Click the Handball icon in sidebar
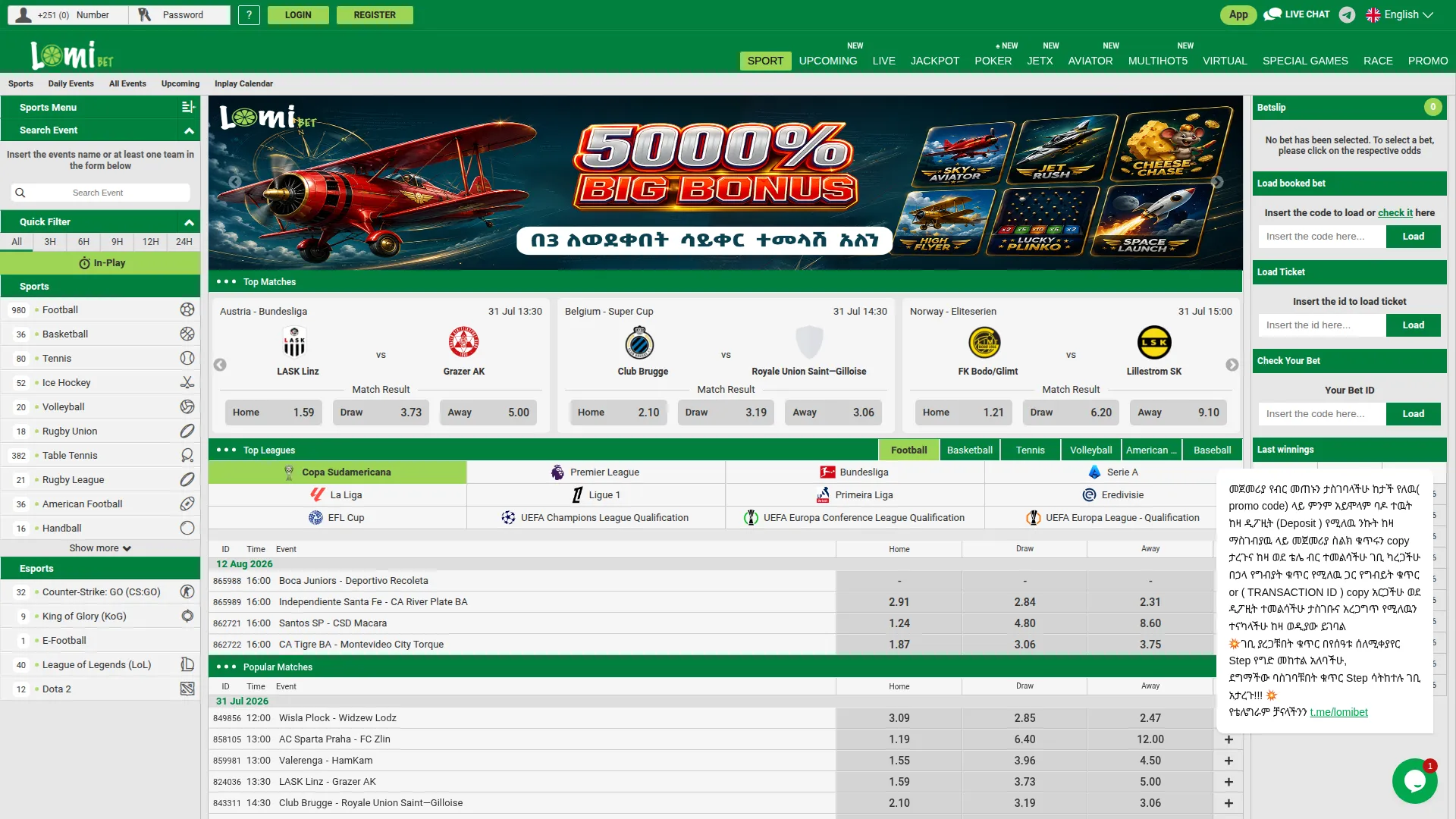Viewport: 1456px width, 819px height. pos(187,528)
